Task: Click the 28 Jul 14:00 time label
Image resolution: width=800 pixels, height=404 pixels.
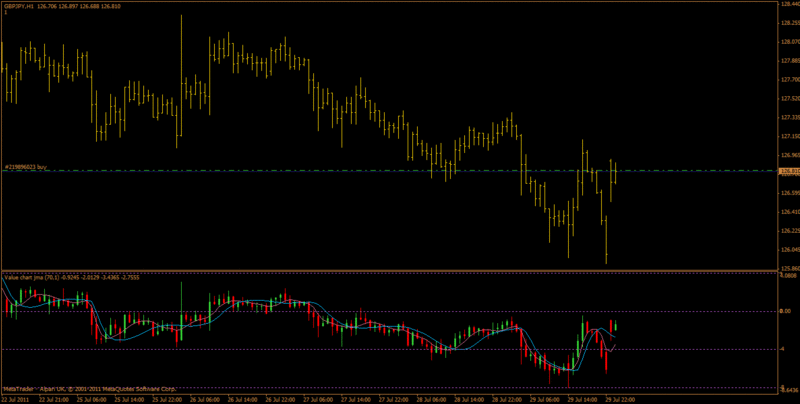Action: (469, 399)
